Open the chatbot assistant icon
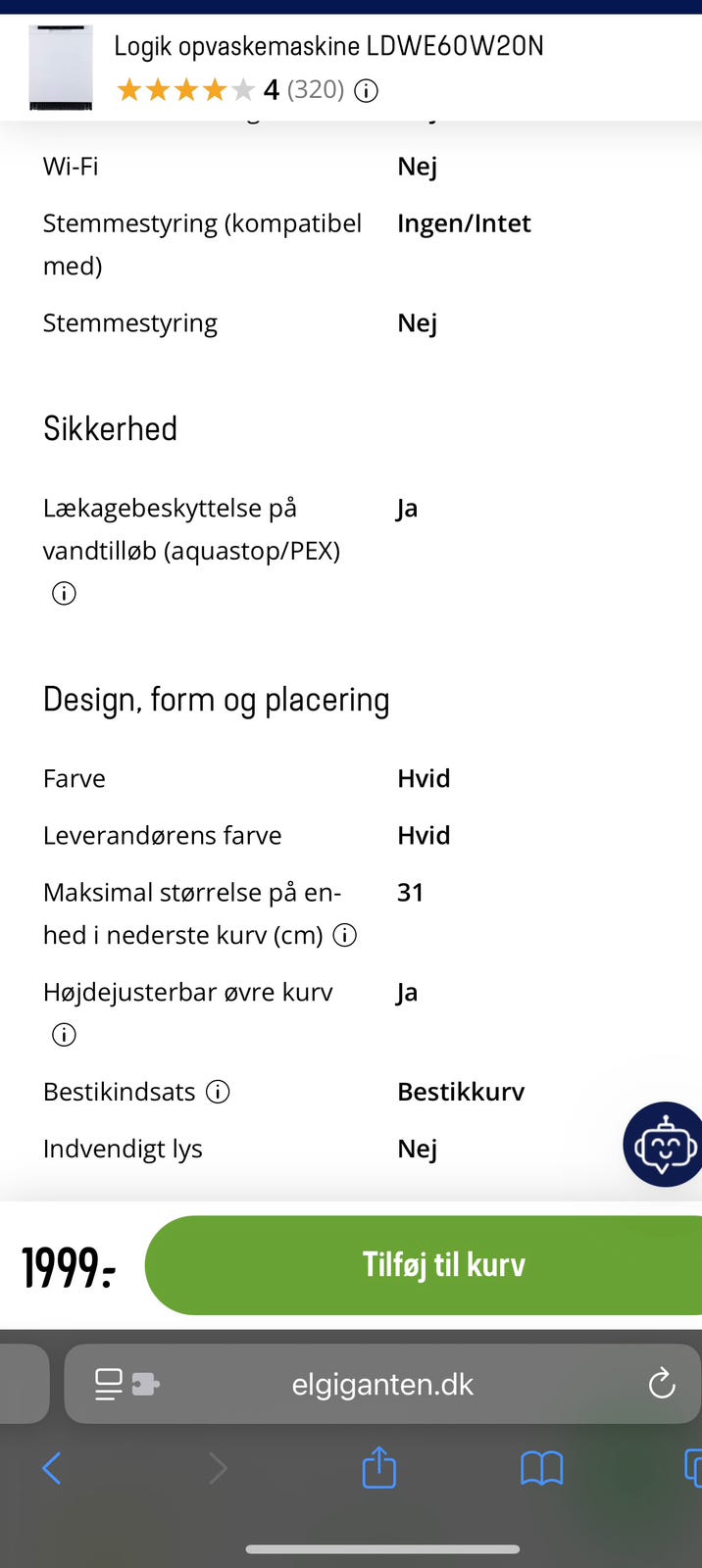Image resolution: width=702 pixels, height=1568 pixels. [x=663, y=1144]
